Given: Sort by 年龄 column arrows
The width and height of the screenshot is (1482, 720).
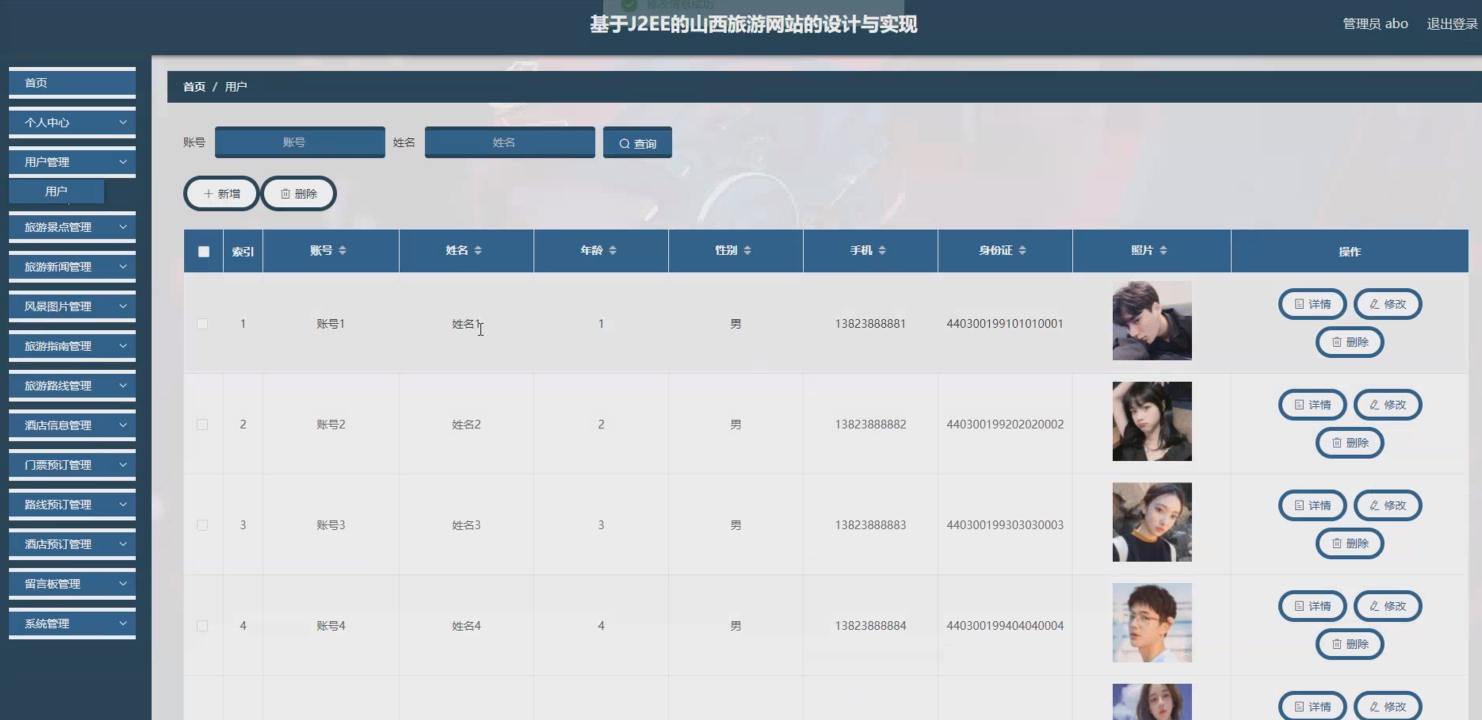Looking at the screenshot, I should [613, 251].
